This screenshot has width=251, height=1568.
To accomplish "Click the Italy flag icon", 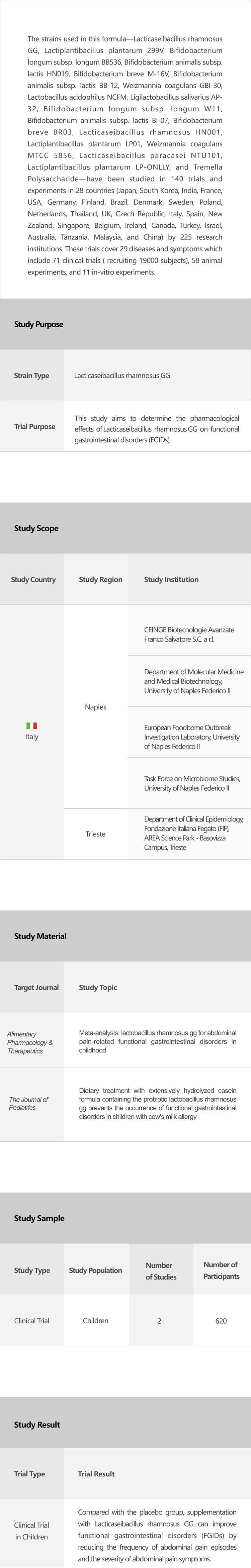I will coord(32,725).
